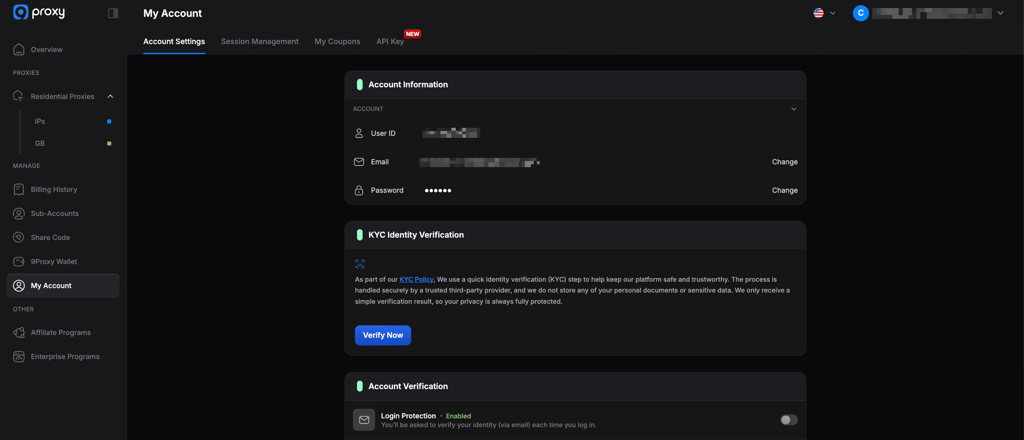Open Affiliate Programs page
1024x440 pixels.
click(63, 332)
